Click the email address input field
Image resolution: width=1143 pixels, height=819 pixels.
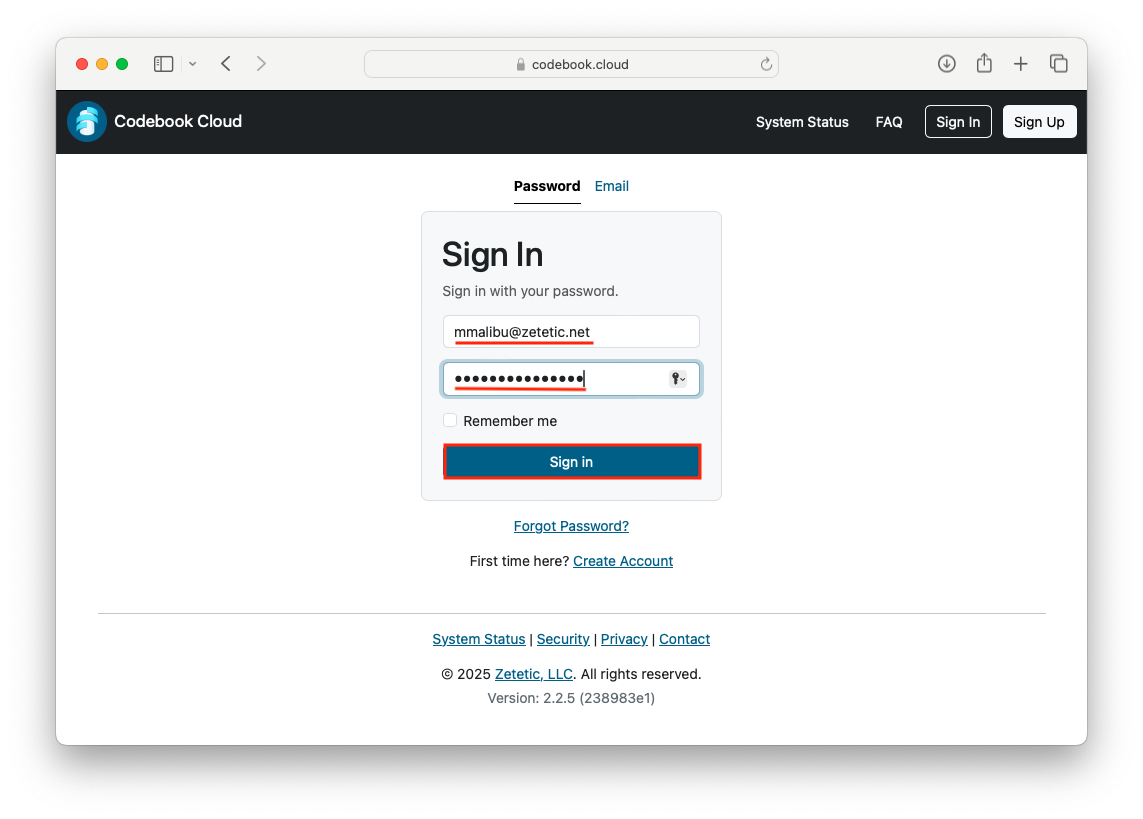(x=571, y=331)
